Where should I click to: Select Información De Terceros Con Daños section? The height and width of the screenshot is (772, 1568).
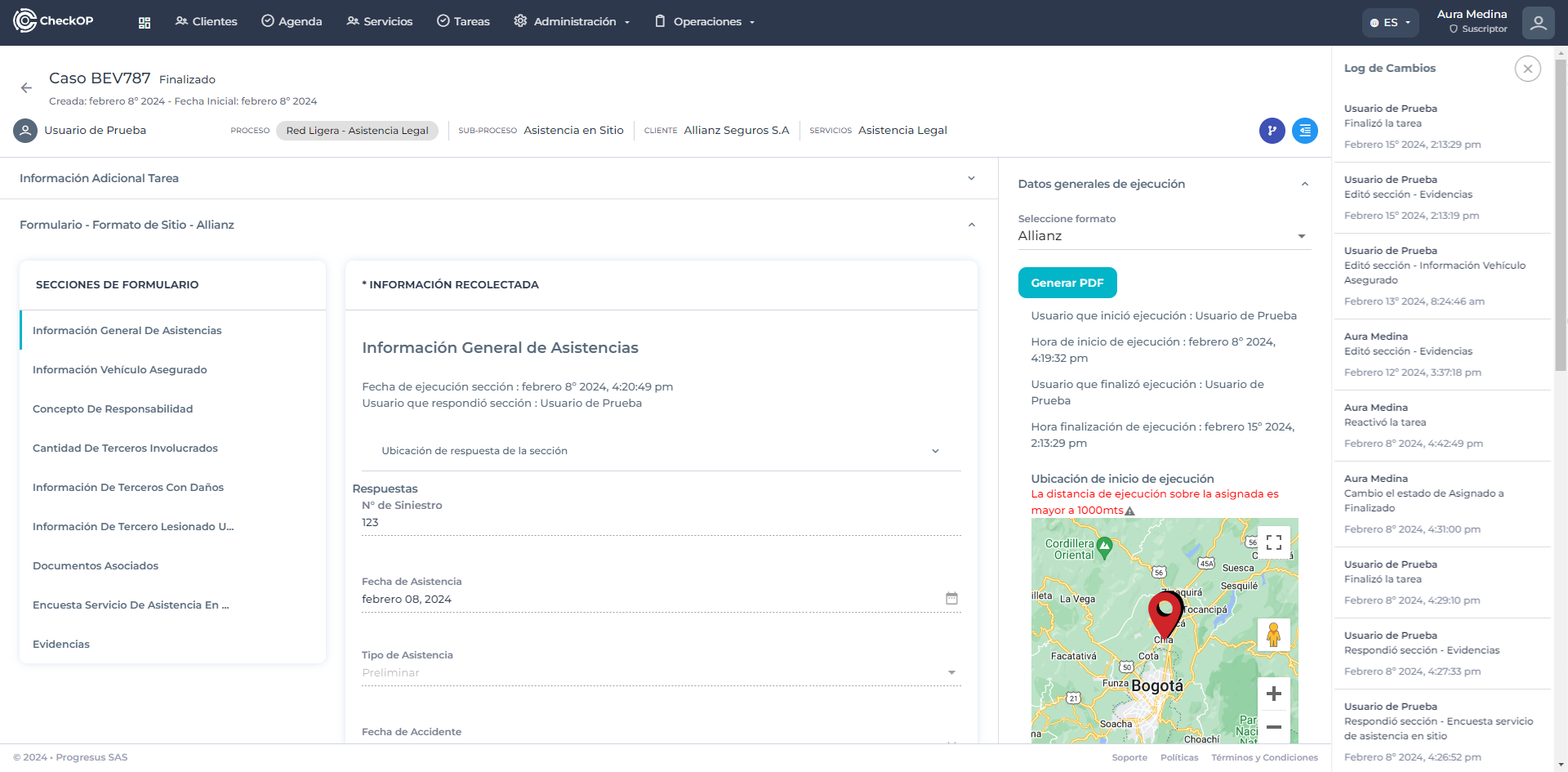[x=173, y=487]
